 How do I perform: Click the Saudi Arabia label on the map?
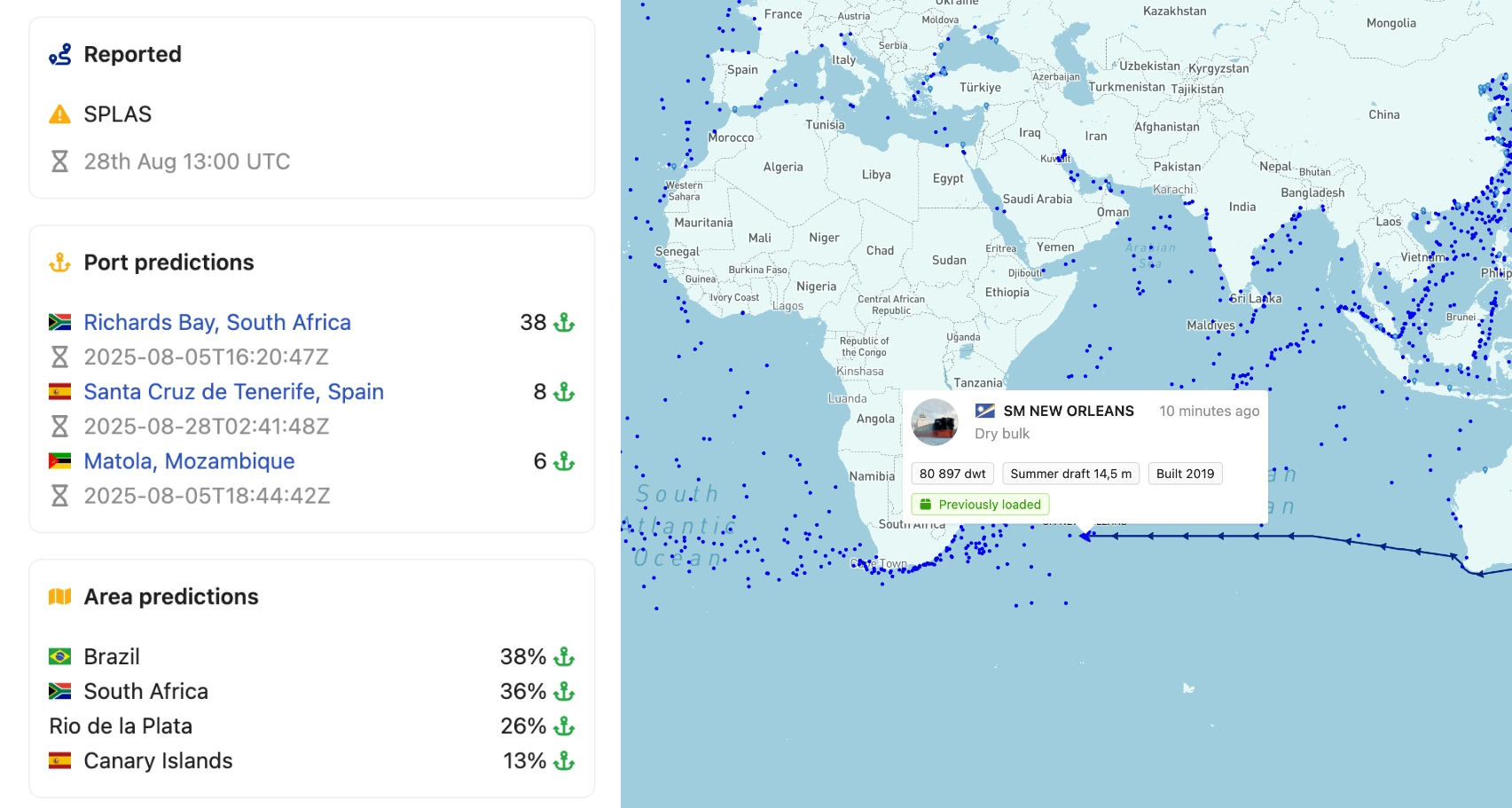pos(1038,199)
